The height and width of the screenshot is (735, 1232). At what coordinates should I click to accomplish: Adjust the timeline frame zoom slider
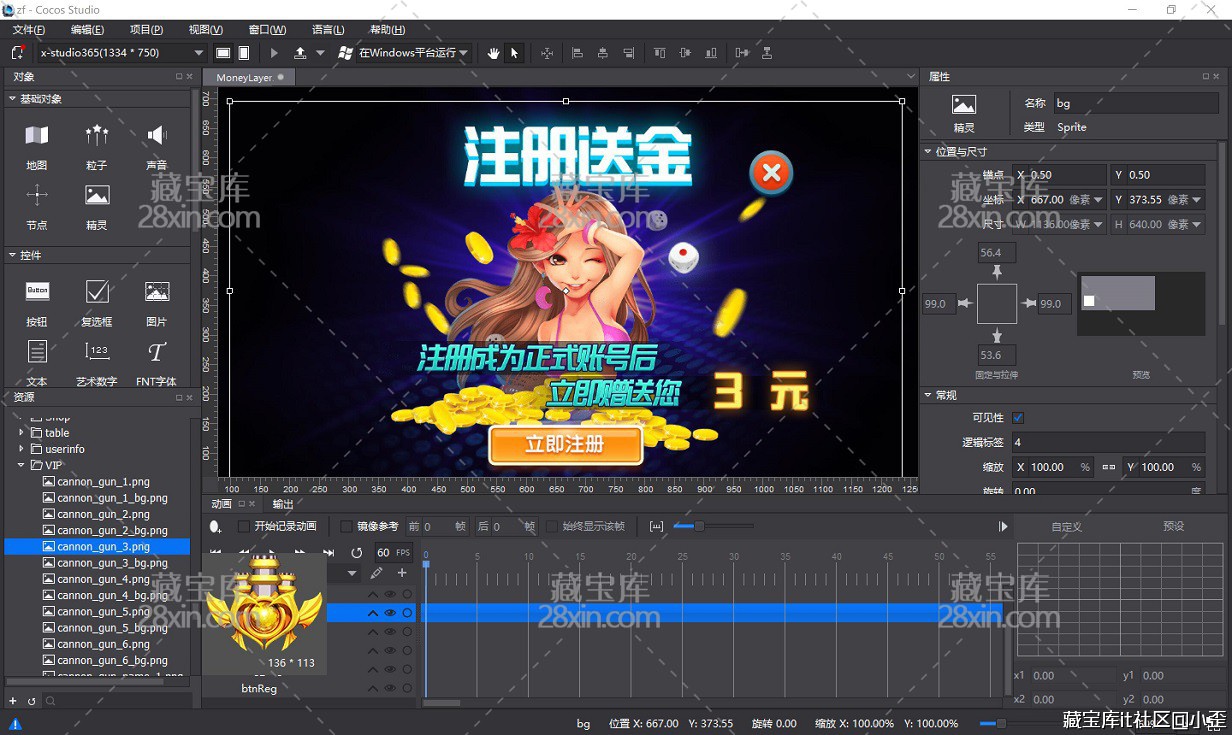[x=699, y=526]
